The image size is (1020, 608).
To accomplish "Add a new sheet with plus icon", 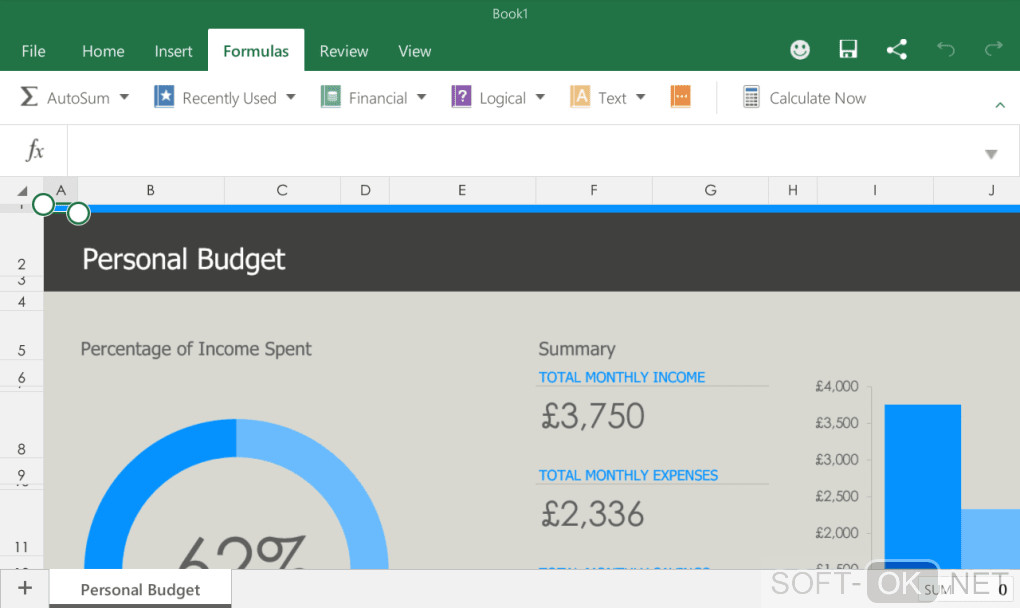I will 25,588.
